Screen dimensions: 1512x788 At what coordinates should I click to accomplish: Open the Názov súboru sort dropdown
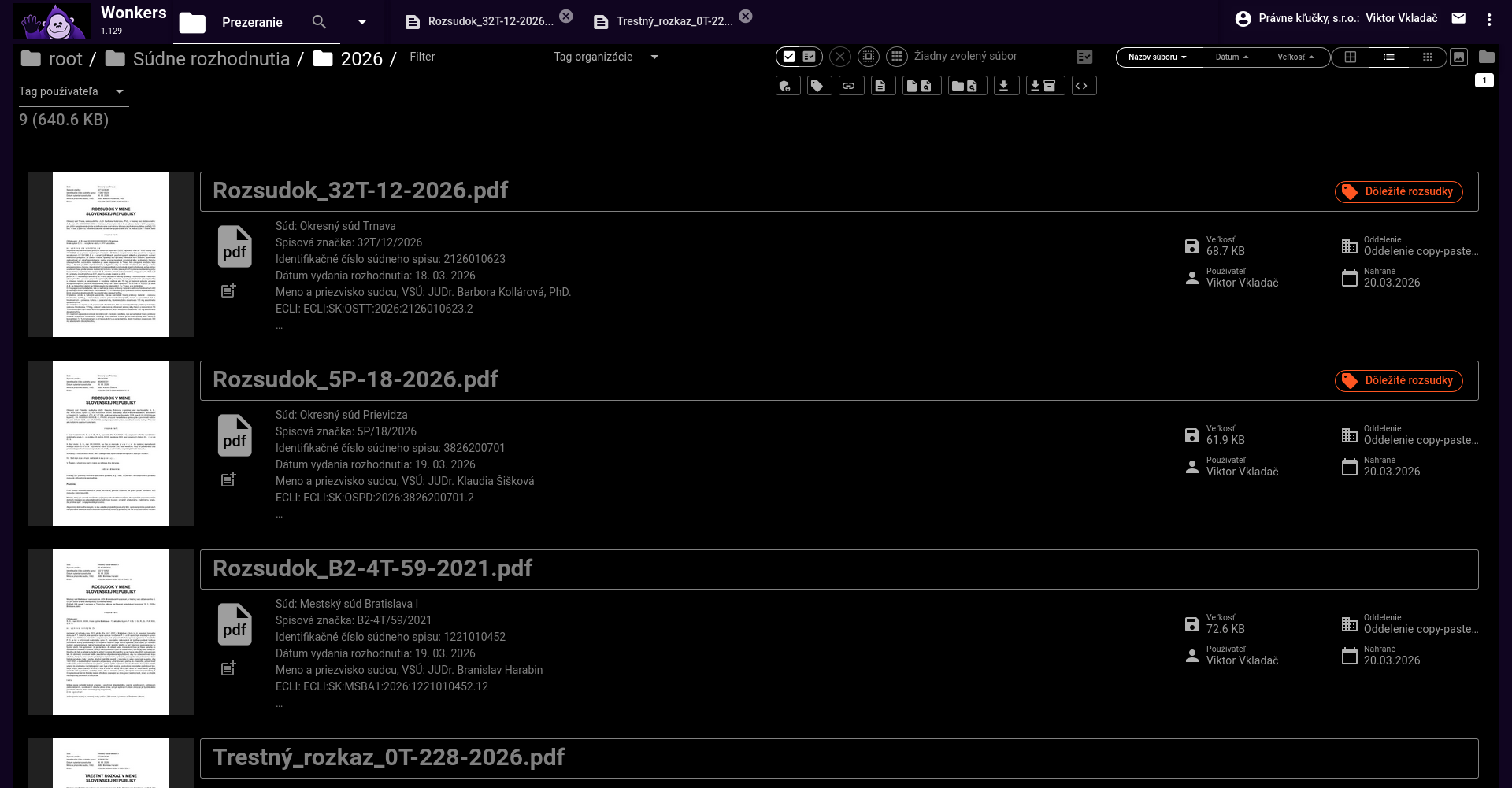pos(1158,57)
